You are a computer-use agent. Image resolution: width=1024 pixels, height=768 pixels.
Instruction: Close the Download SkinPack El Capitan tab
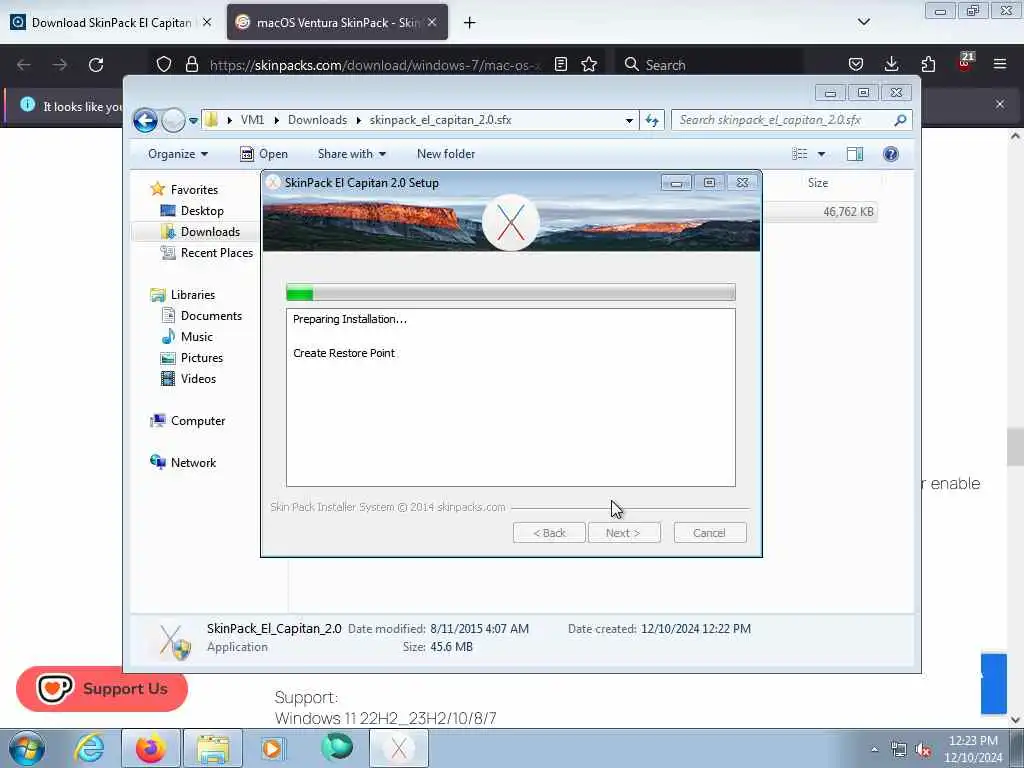click(x=207, y=23)
